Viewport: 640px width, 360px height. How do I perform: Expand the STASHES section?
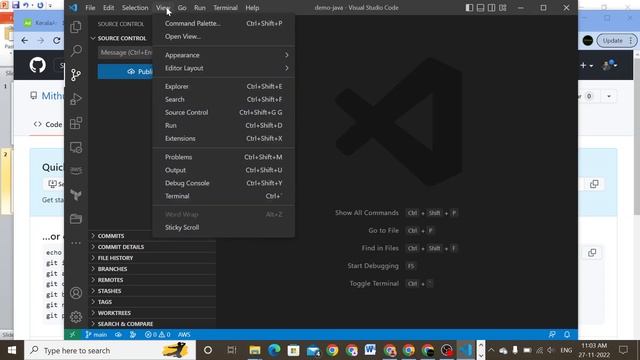152,291
